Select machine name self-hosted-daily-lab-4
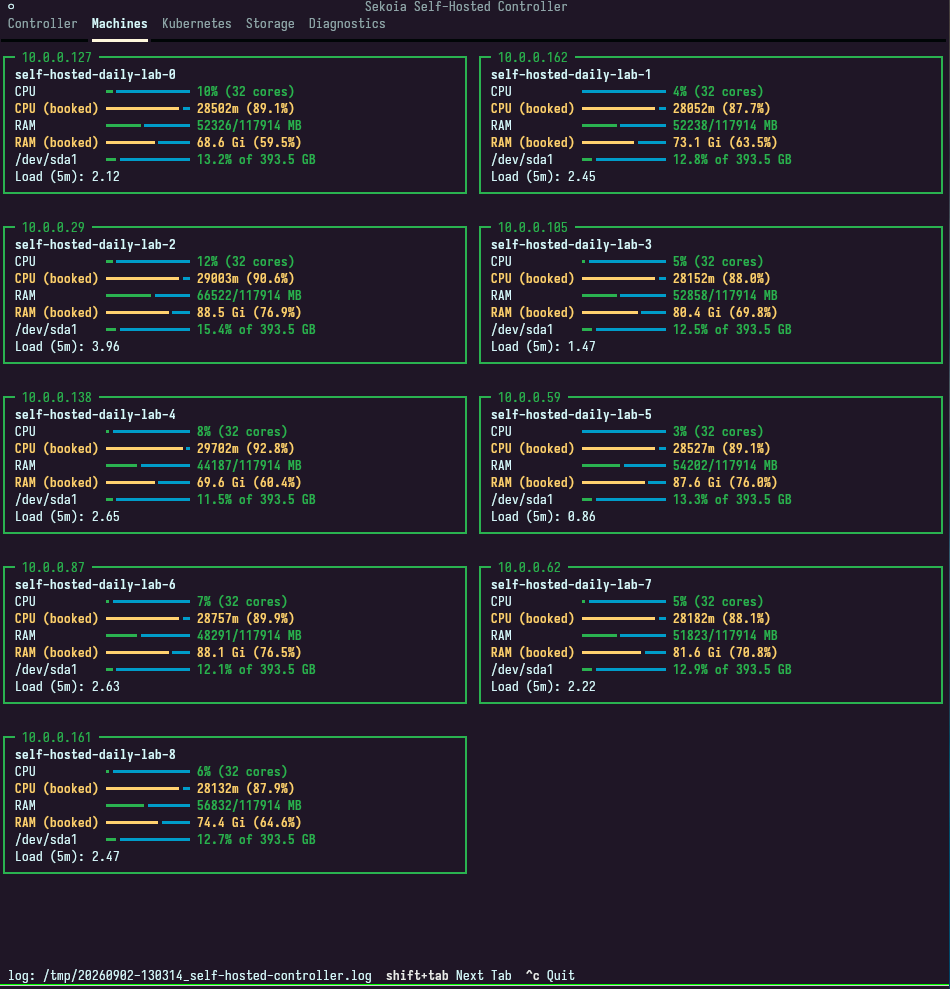The height and width of the screenshot is (989, 950). 95,414
